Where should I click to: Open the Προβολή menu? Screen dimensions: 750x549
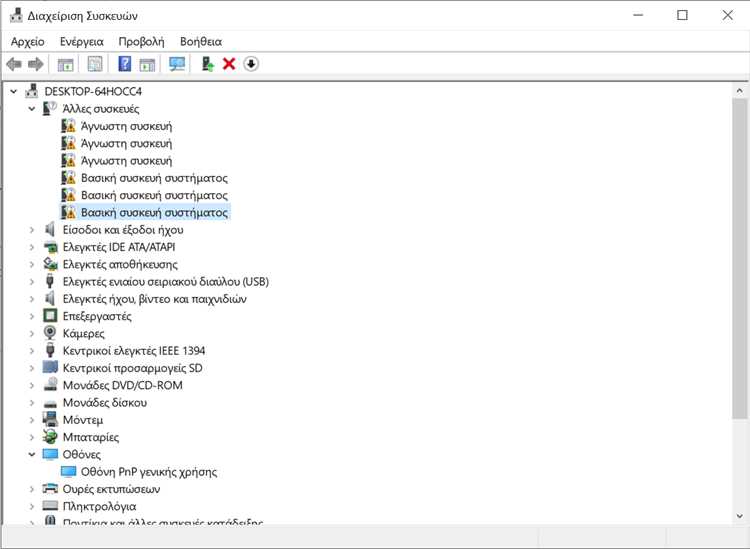(x=141, y=42)
